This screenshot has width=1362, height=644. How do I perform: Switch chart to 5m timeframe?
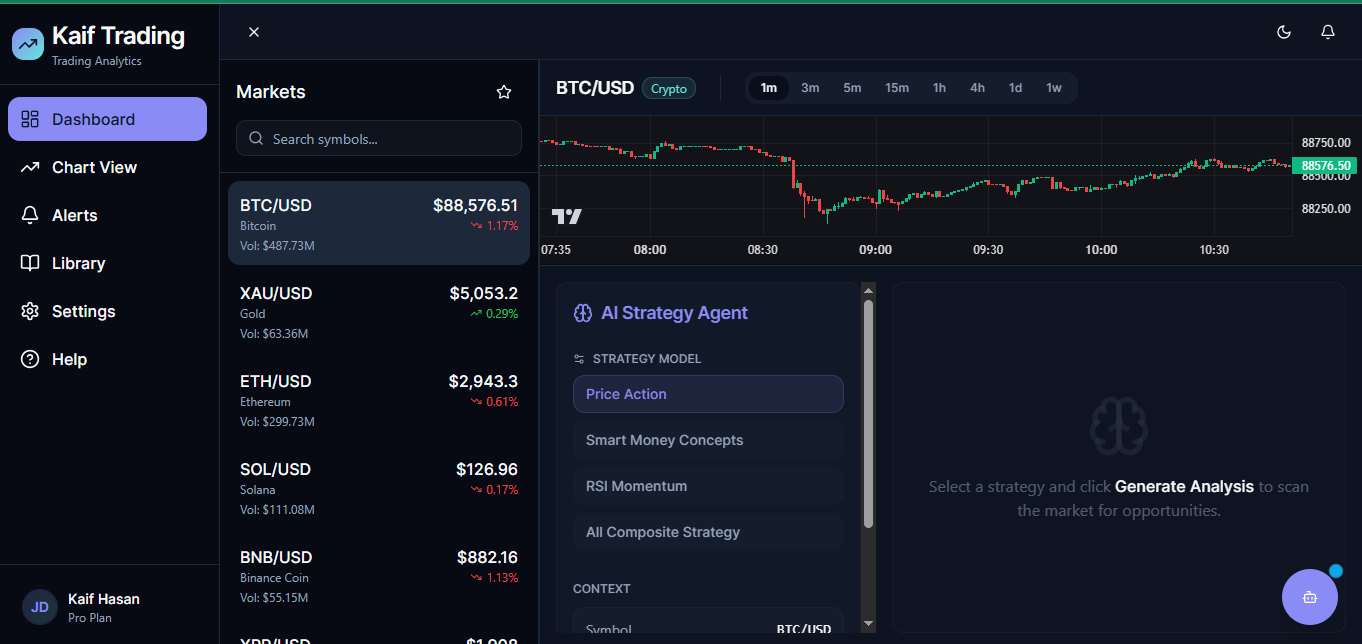click(852, 88)
